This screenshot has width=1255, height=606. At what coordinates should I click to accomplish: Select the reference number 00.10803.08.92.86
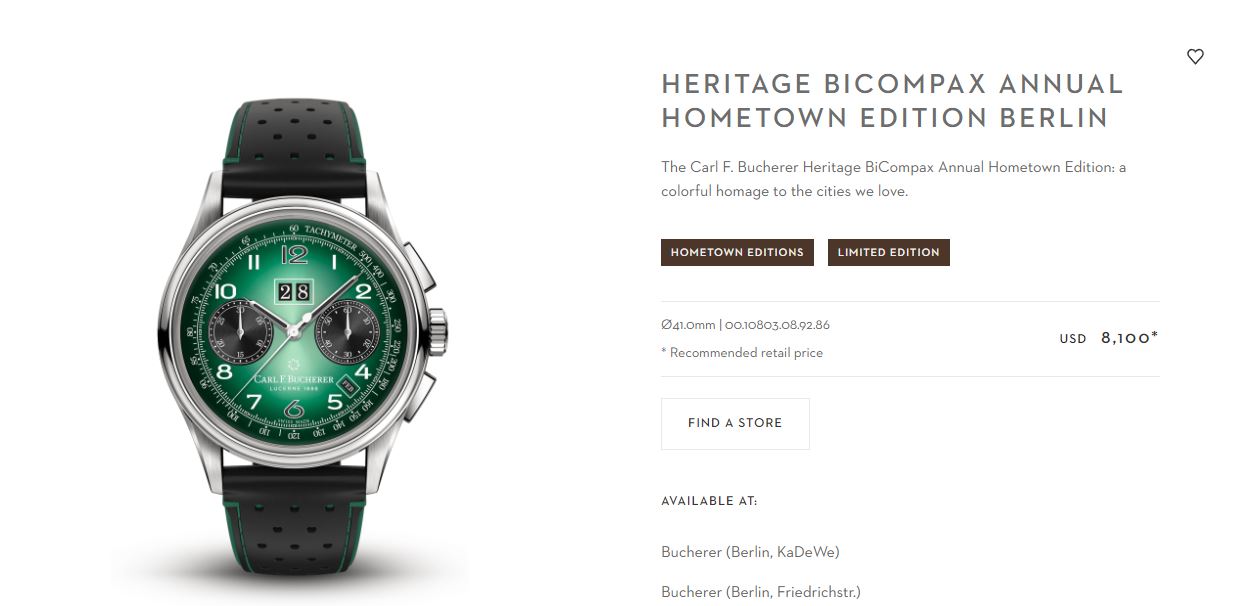777,325
